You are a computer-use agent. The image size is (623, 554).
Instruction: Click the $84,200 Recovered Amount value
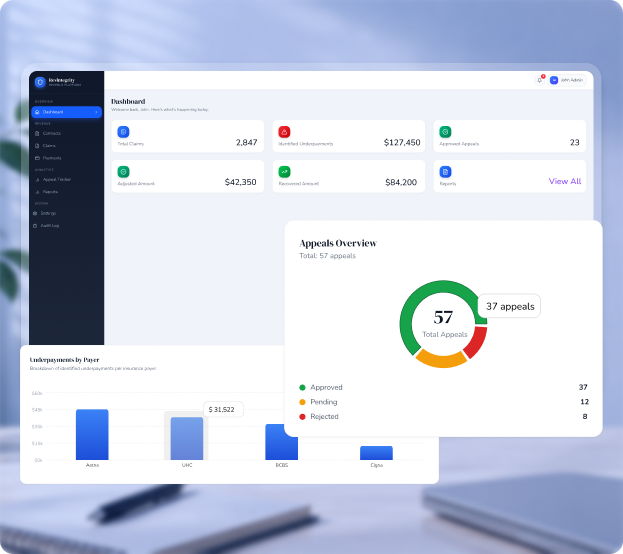click(x=401, y=182)
